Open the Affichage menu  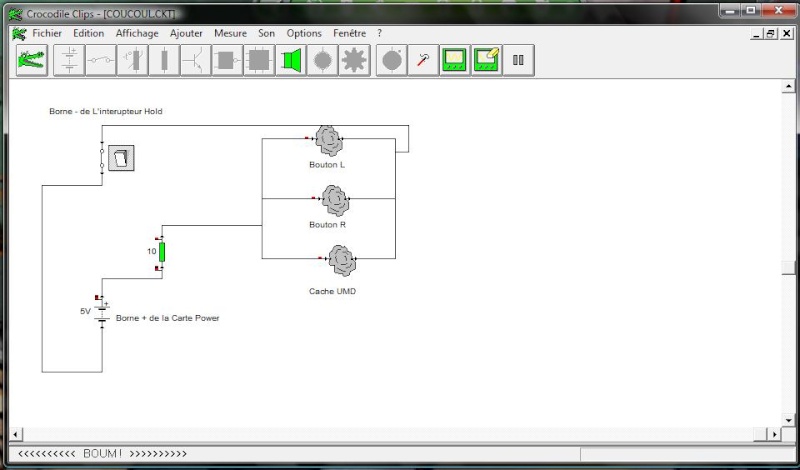(137, 33)
